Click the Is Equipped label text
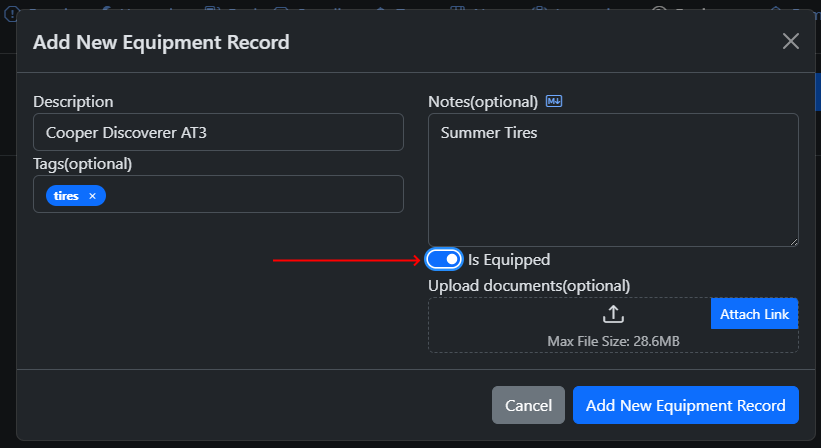Viewport: 821px width, 448px height. coord(509,260)
